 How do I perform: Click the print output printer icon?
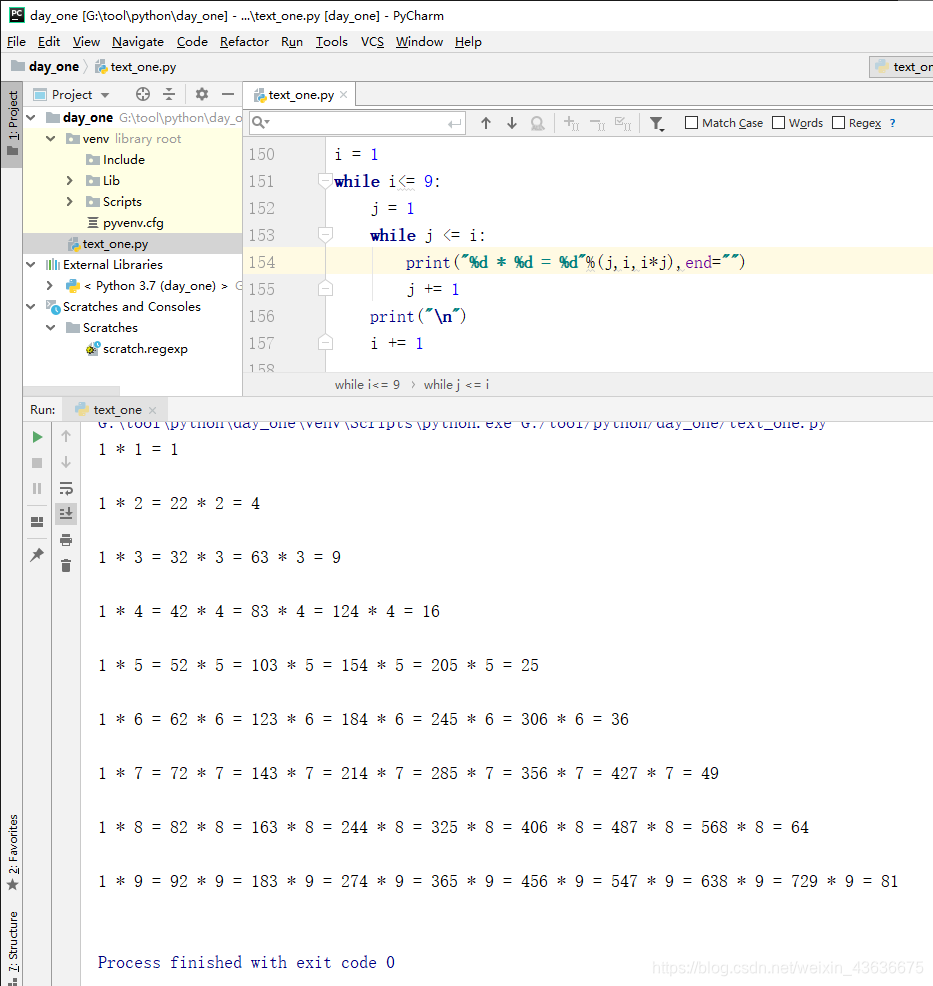click(66, 540)
